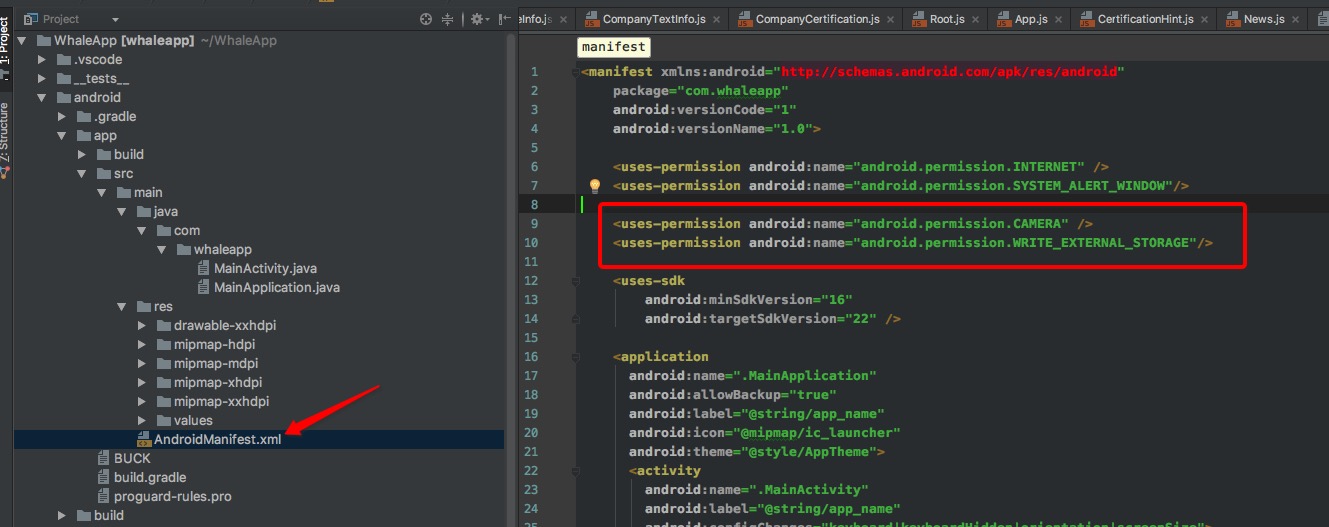This screenshot has height=527, width=1329.
Task: Click the SYSTEM_ALERT_WINDOW permission text
Action: 1090,186
